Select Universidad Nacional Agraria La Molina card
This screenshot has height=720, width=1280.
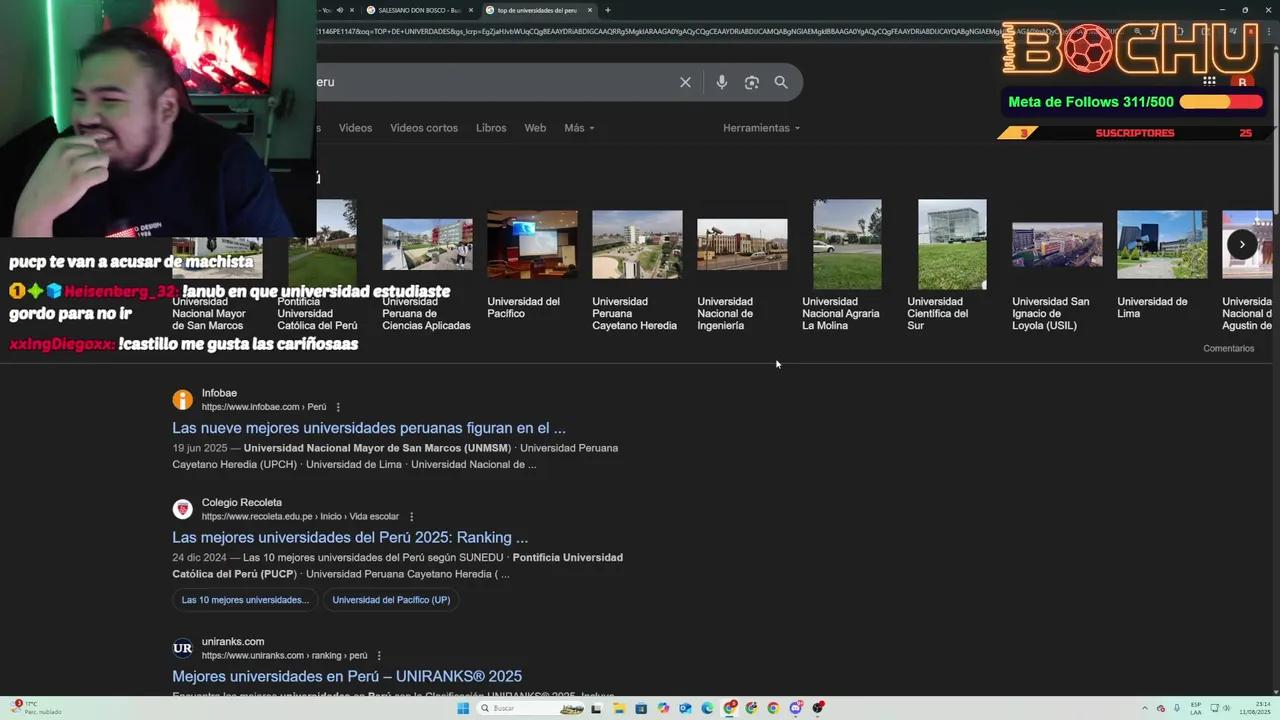tap(847, 265)
